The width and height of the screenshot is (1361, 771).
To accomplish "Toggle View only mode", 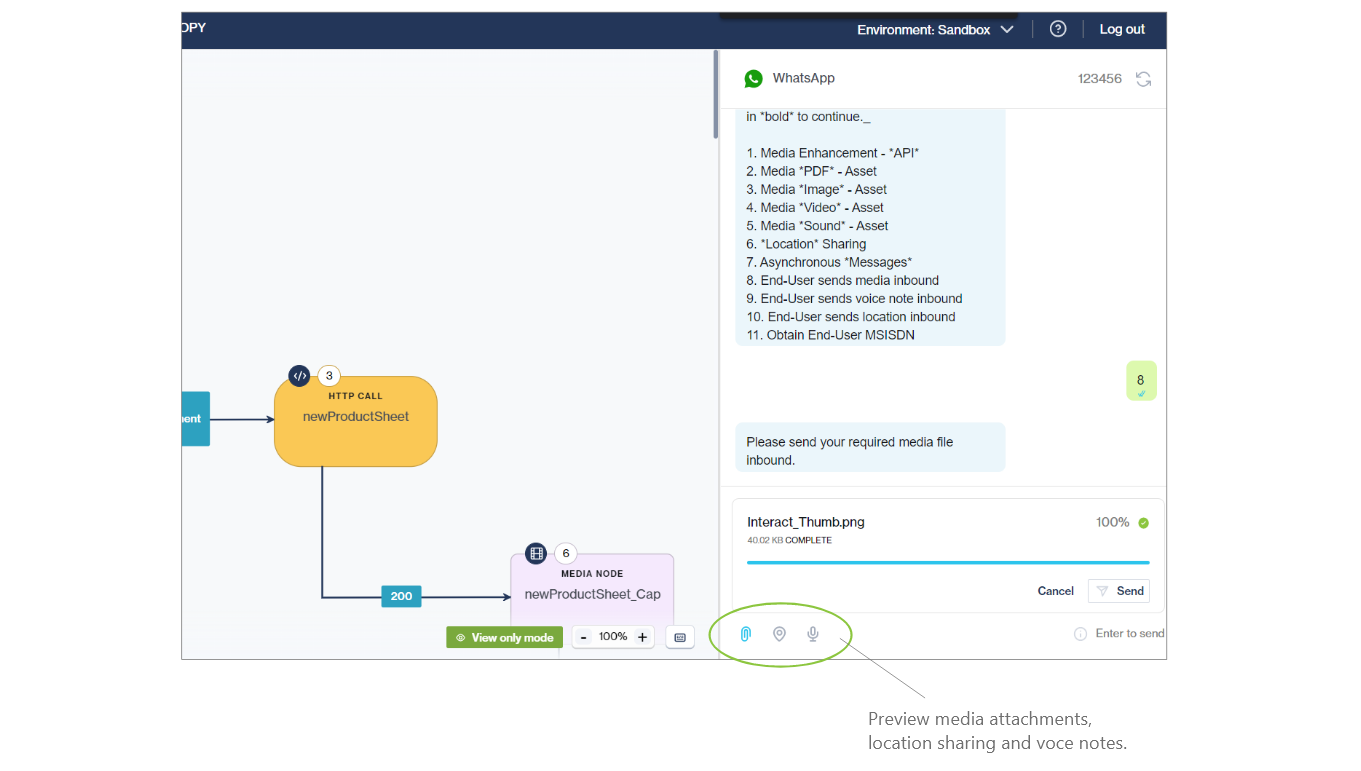I will pos(504,637).
